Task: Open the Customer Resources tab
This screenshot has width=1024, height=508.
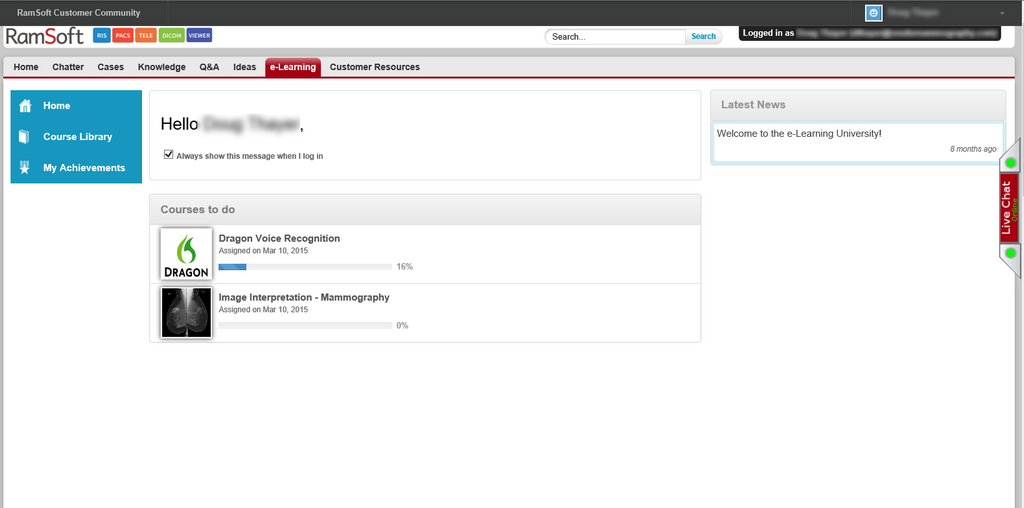Action: [x=374, y=67]
